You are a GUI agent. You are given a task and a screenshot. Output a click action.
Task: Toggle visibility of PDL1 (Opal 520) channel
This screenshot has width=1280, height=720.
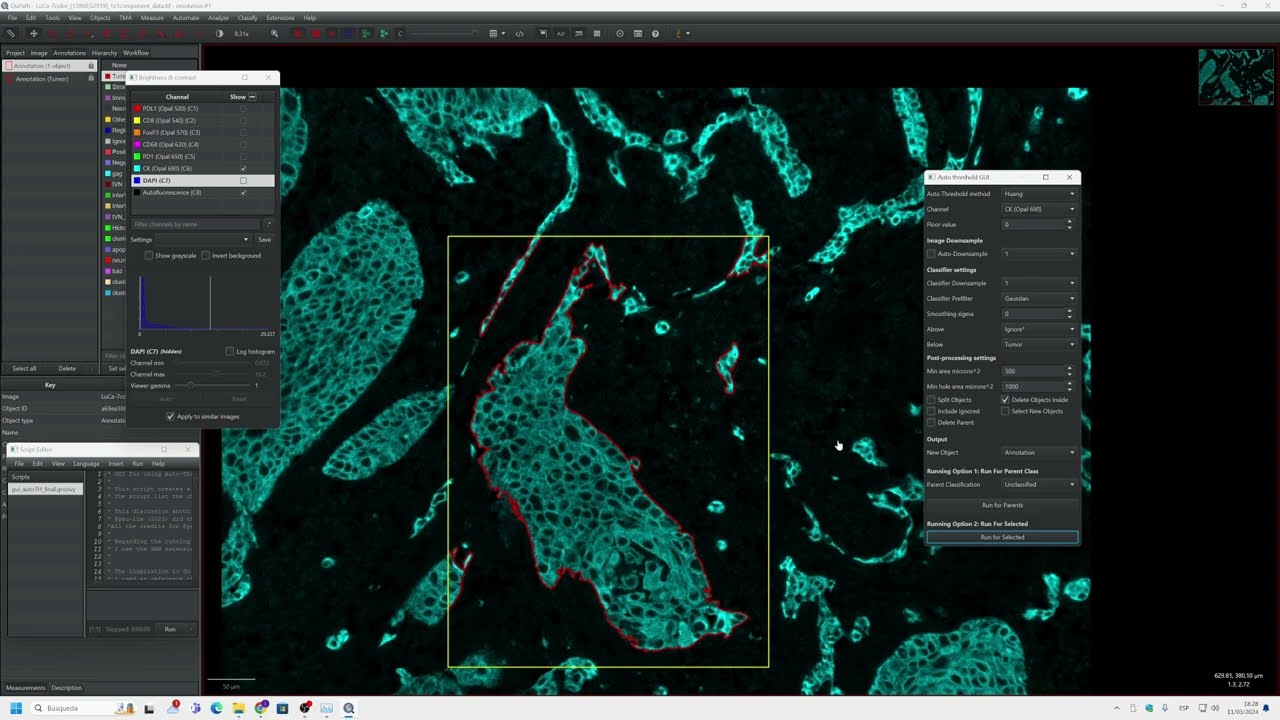click(x=243, y=108)
